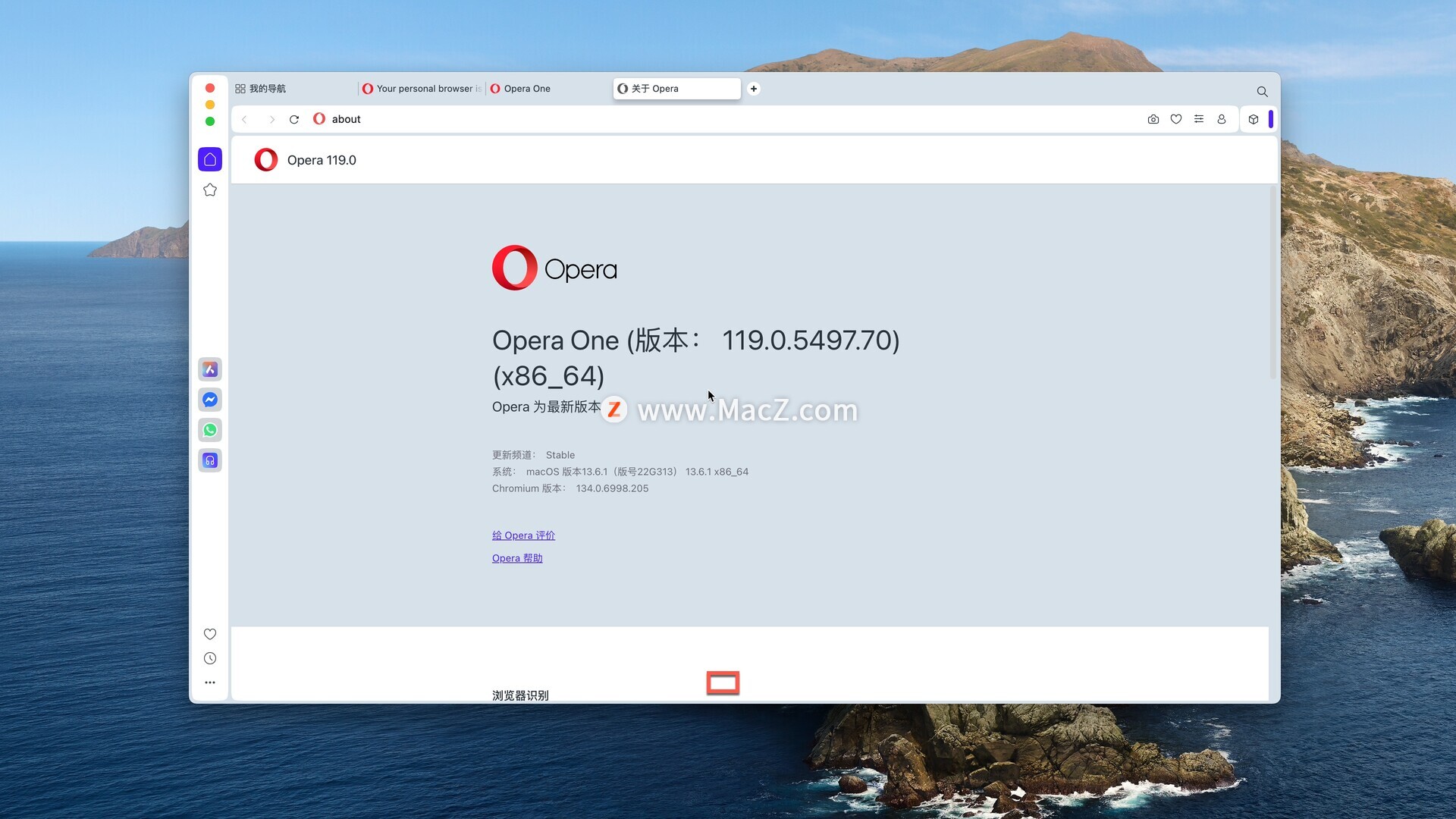1456x819 pixels.
Task: Switch to Your personal browser tab
Action: click(422, 89)
